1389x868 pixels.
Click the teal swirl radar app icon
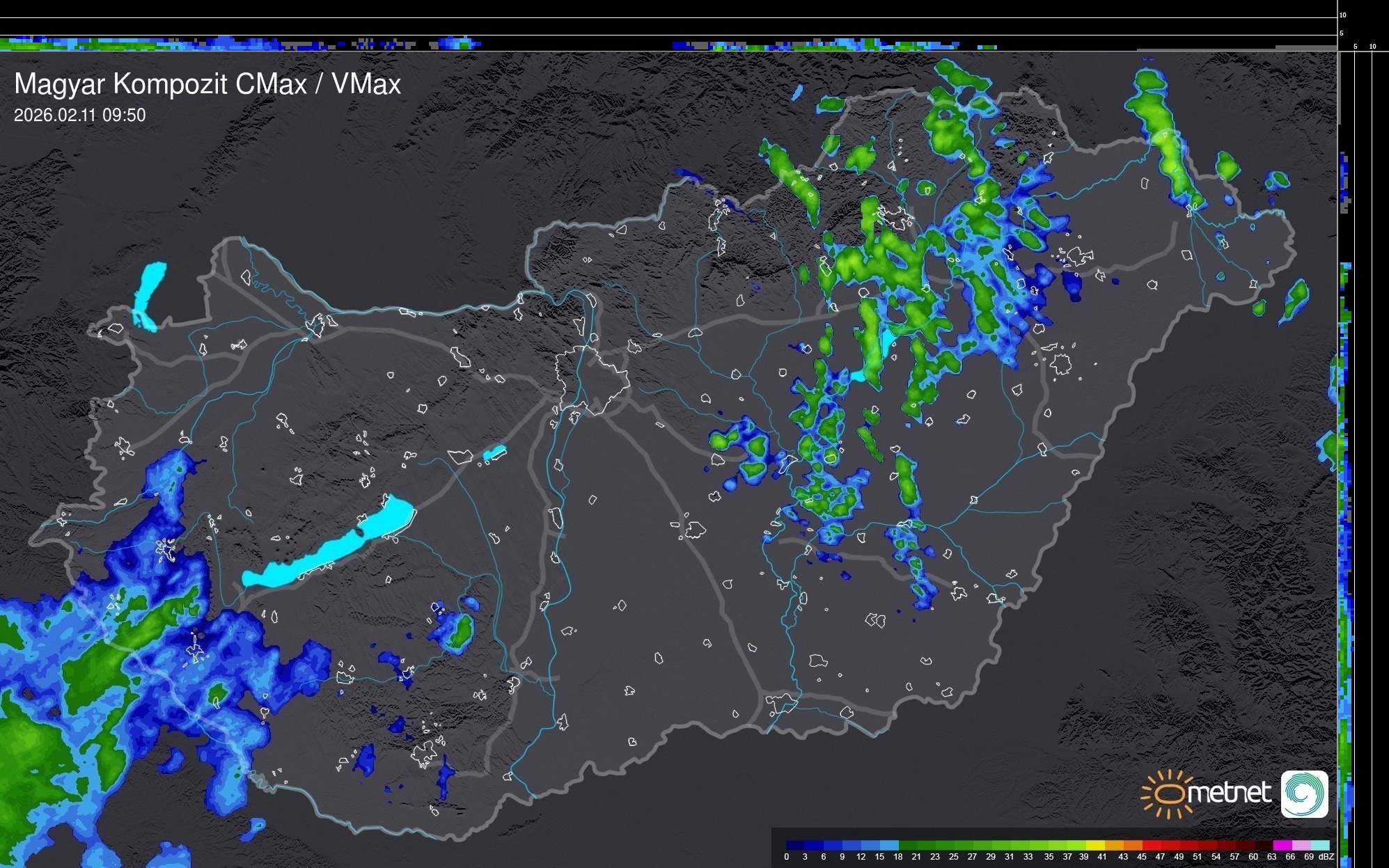click(x=1304, y=794)
